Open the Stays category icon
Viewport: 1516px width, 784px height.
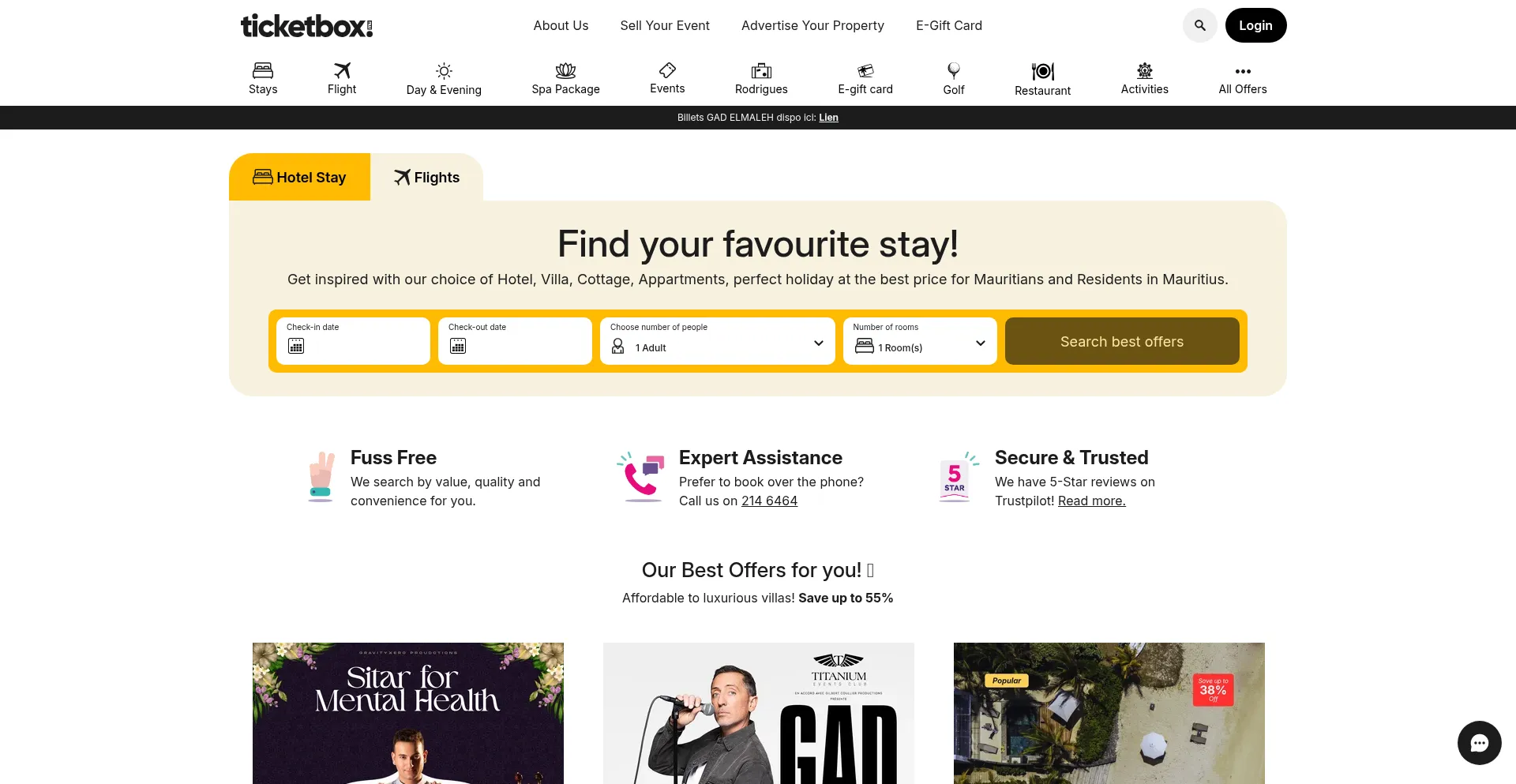[263, 70]
